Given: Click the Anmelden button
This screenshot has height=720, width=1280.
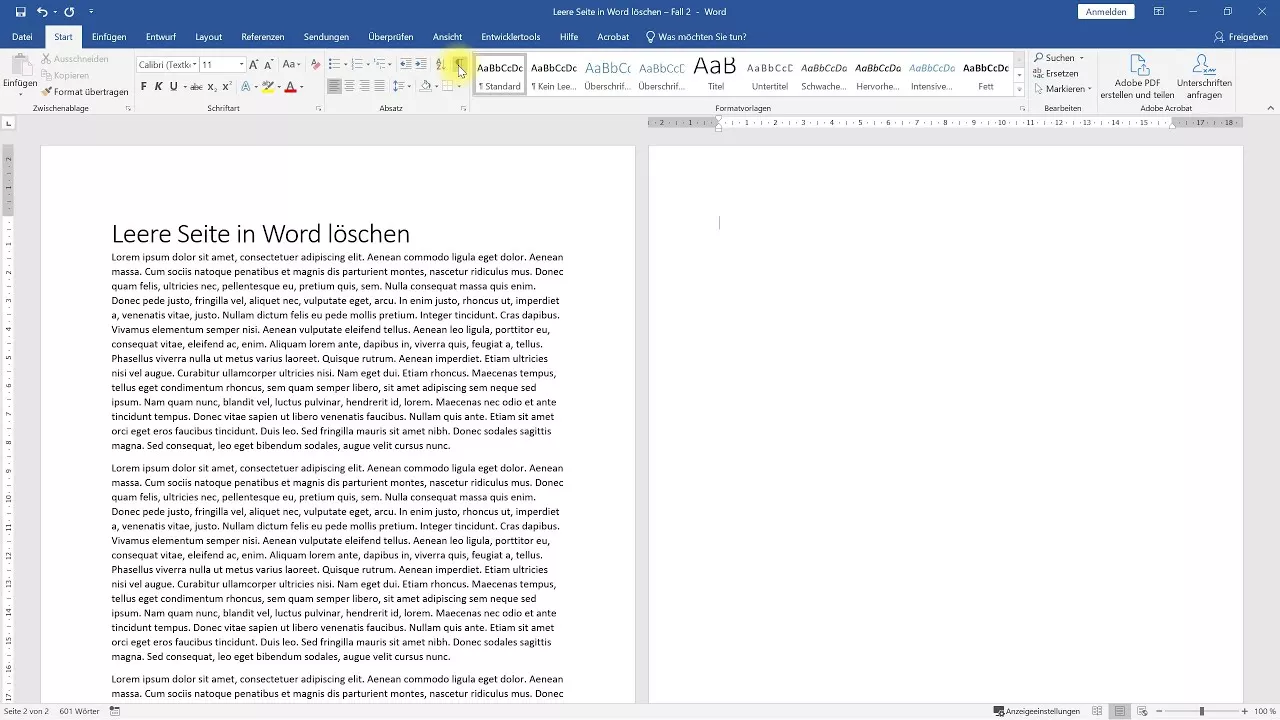Looking at the screenshot, I should click(x=1105, y=12).
